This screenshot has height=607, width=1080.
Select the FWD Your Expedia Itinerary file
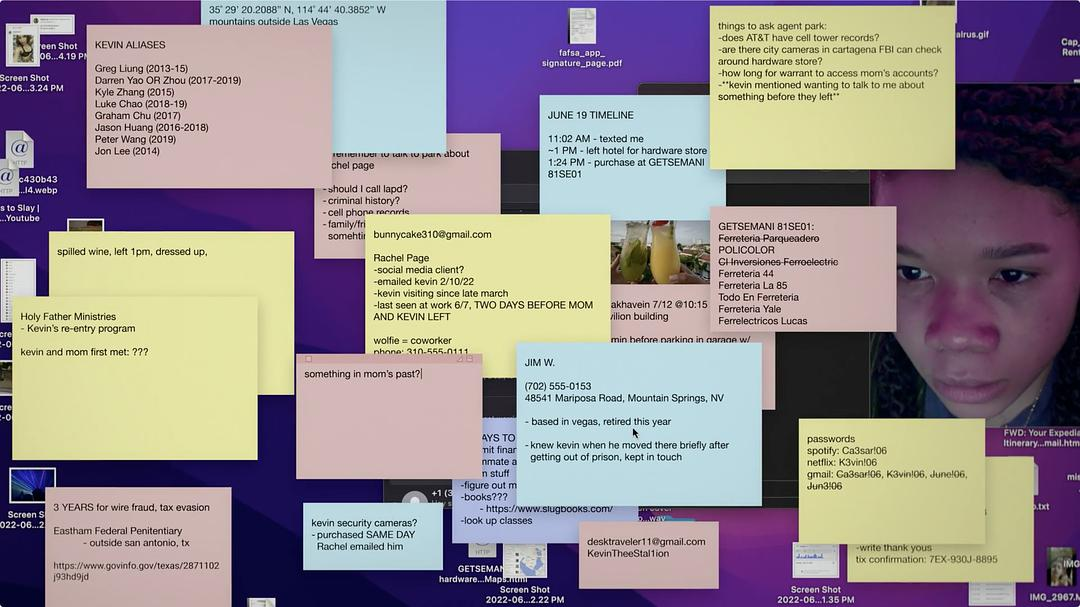click(1042, 437)
